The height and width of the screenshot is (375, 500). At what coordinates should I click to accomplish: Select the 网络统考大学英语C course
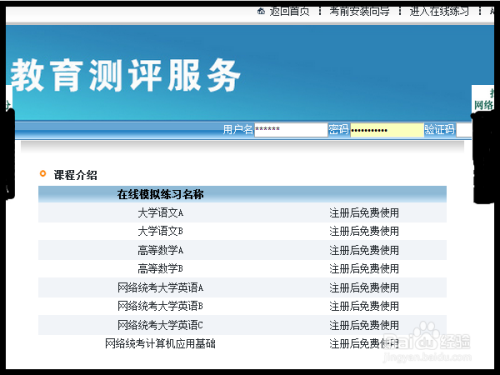click(160, 325)
